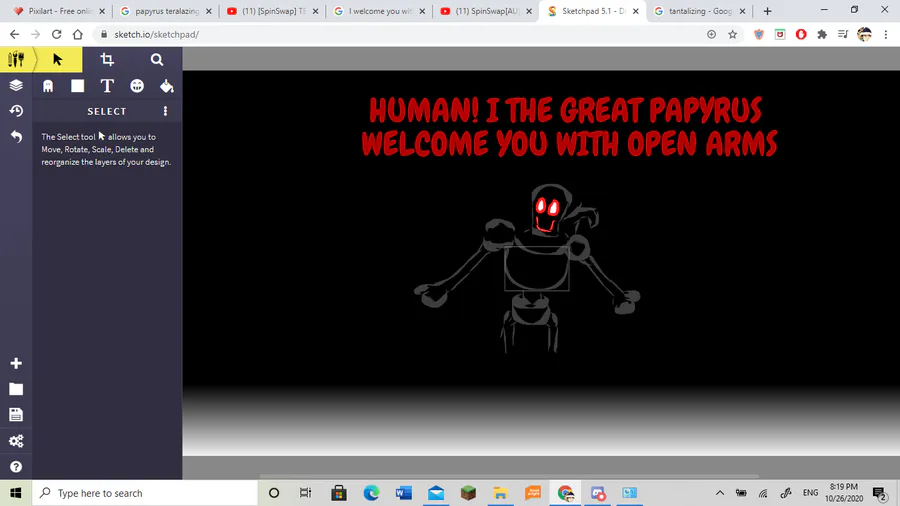Open the Extensions puzzle icon

tap(822, 34)
